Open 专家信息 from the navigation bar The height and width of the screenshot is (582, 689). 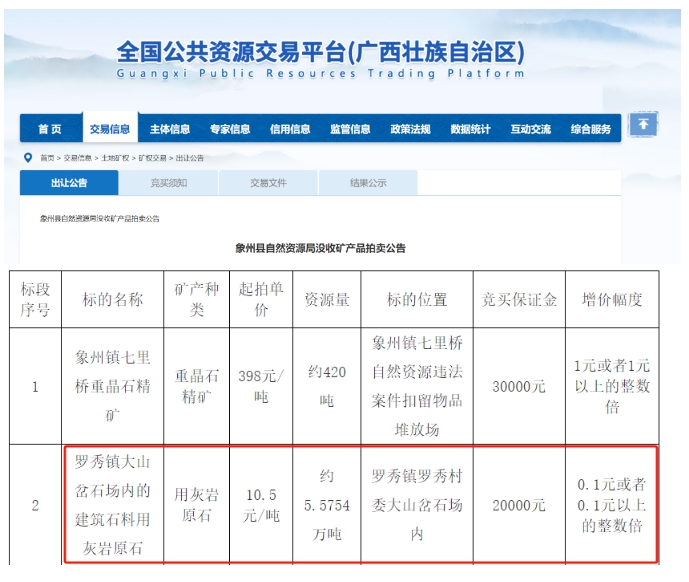(x=230, y=129)
